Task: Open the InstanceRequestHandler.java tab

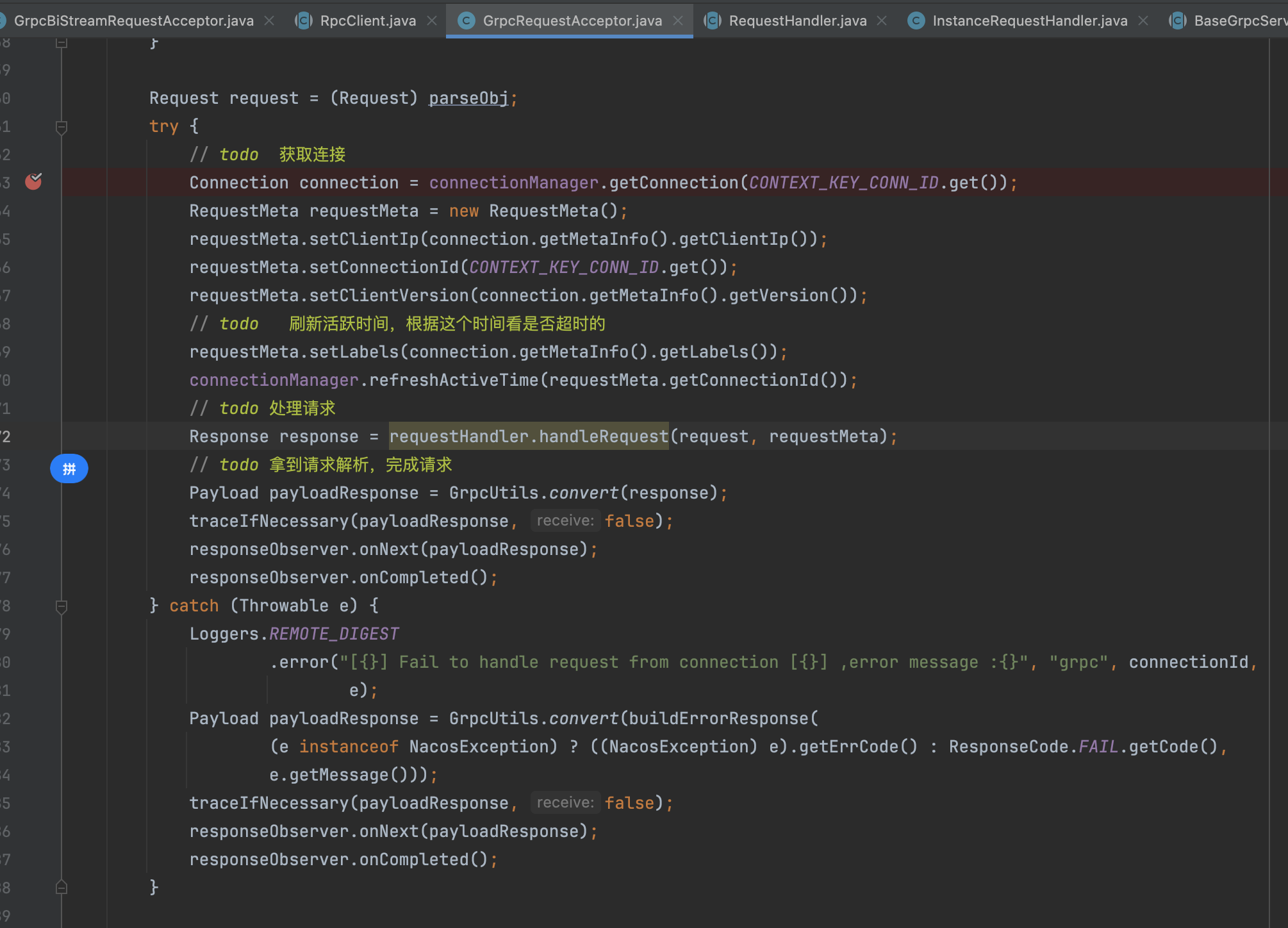Action: point(1030,21)
